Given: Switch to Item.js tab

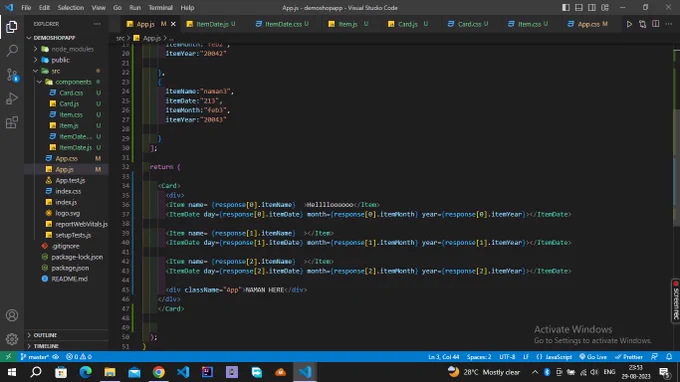Looking at the screenshot, I should tap(348, 24).
